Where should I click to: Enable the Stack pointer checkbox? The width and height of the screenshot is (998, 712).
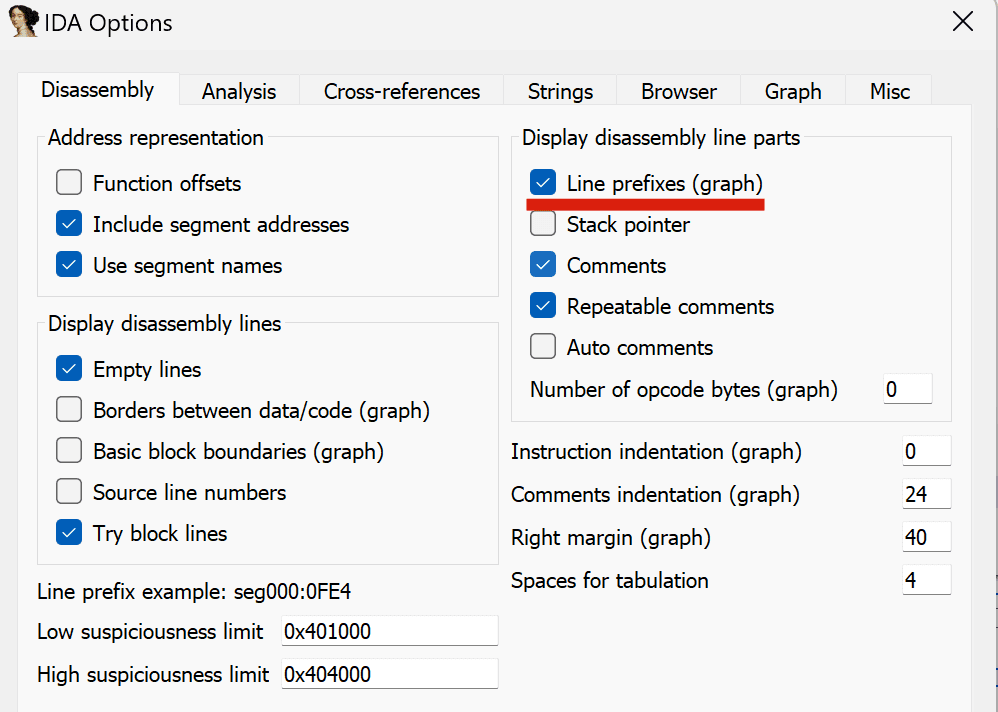point(543,223)
